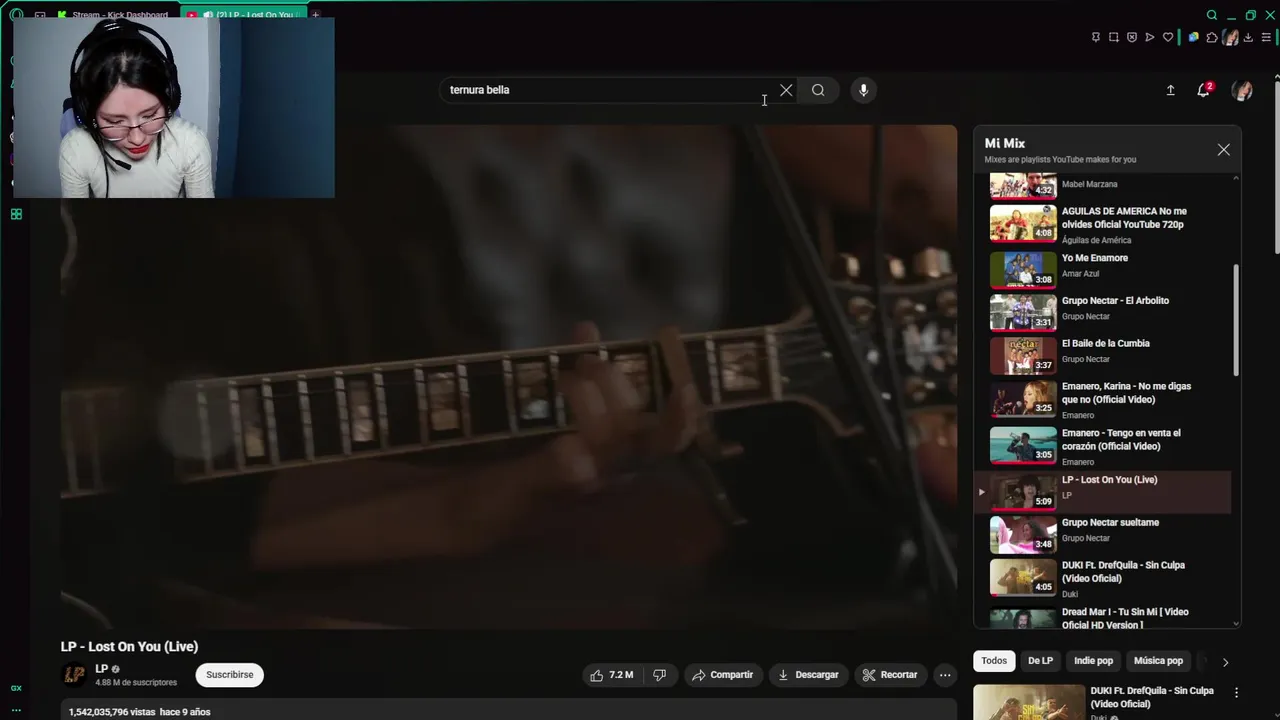This screenshot has height=720, width=1280.
Task: Open a new browser tab with plus
Action: point(315,15)
